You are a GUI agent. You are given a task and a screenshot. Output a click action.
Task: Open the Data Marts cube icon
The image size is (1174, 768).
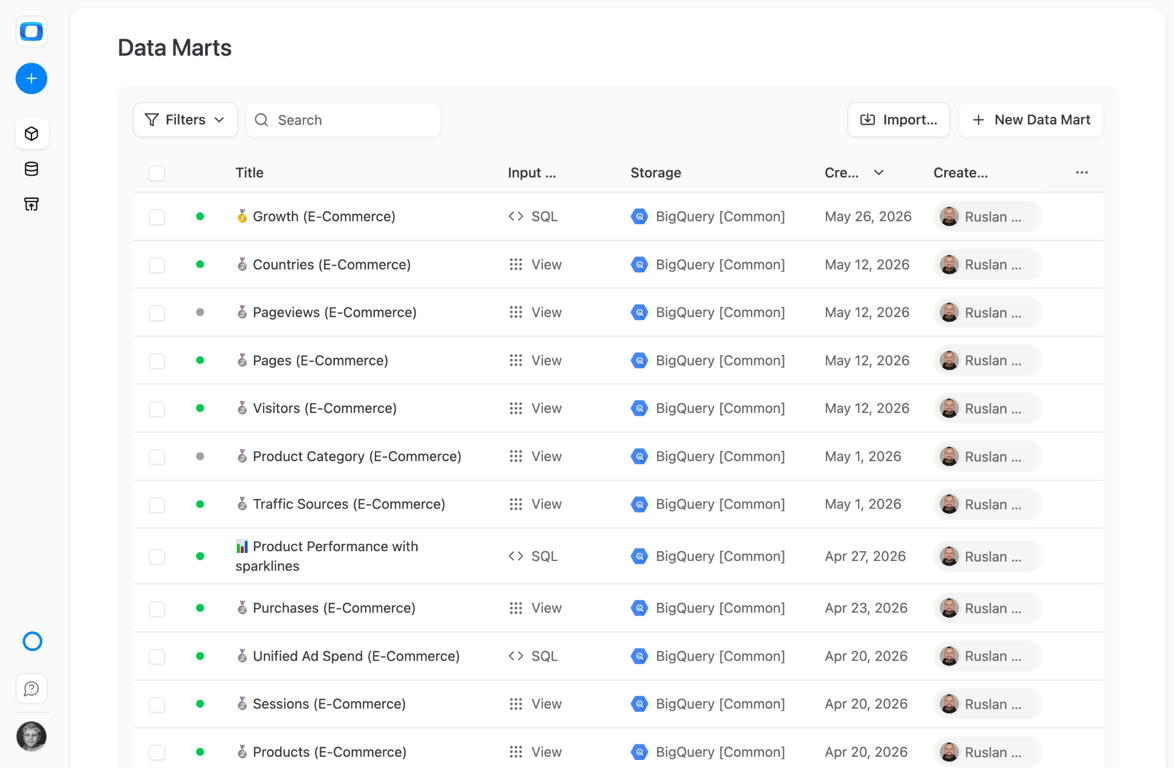[31, 134]
